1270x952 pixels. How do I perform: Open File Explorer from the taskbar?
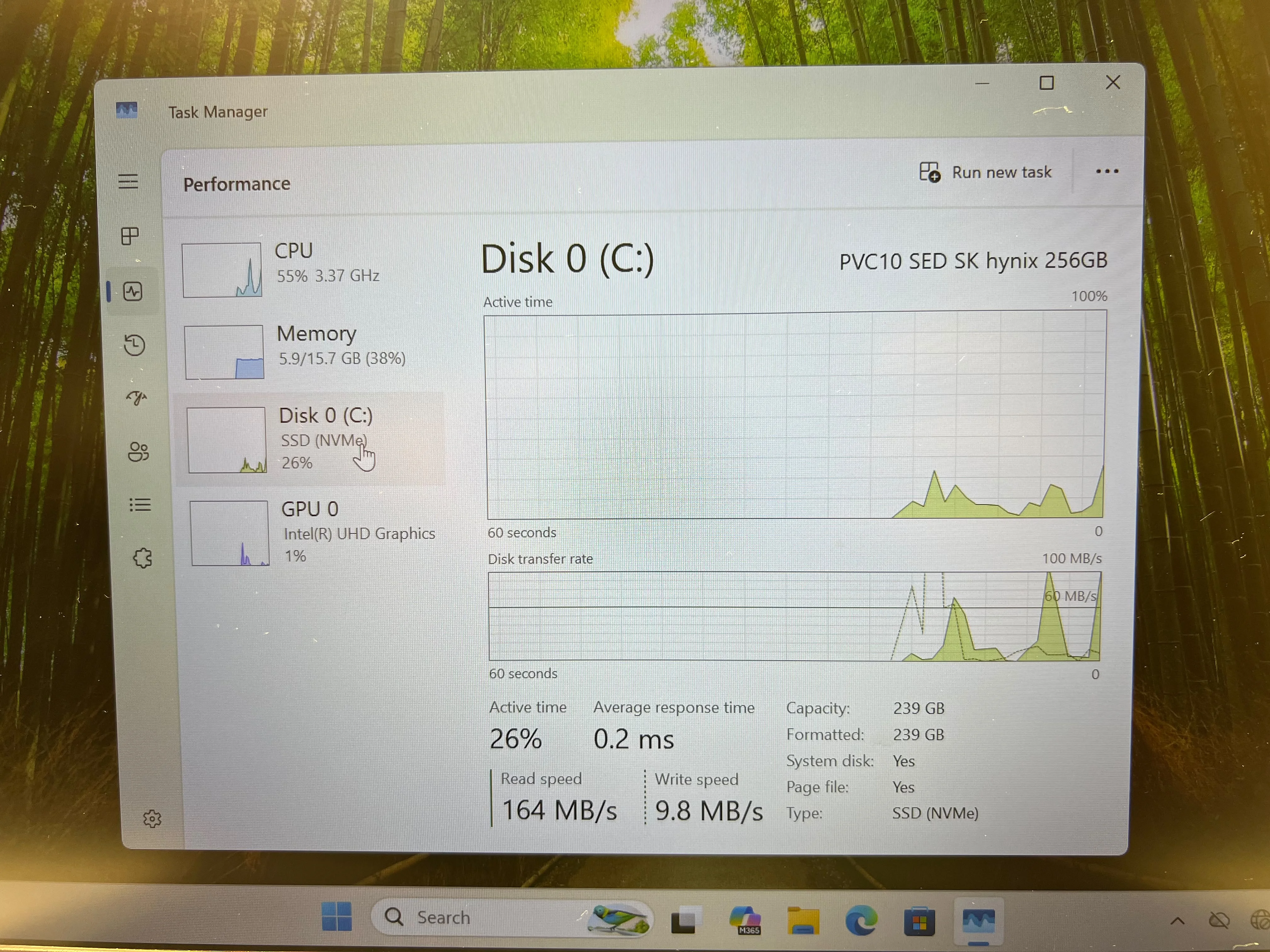(x=803, y=920)
